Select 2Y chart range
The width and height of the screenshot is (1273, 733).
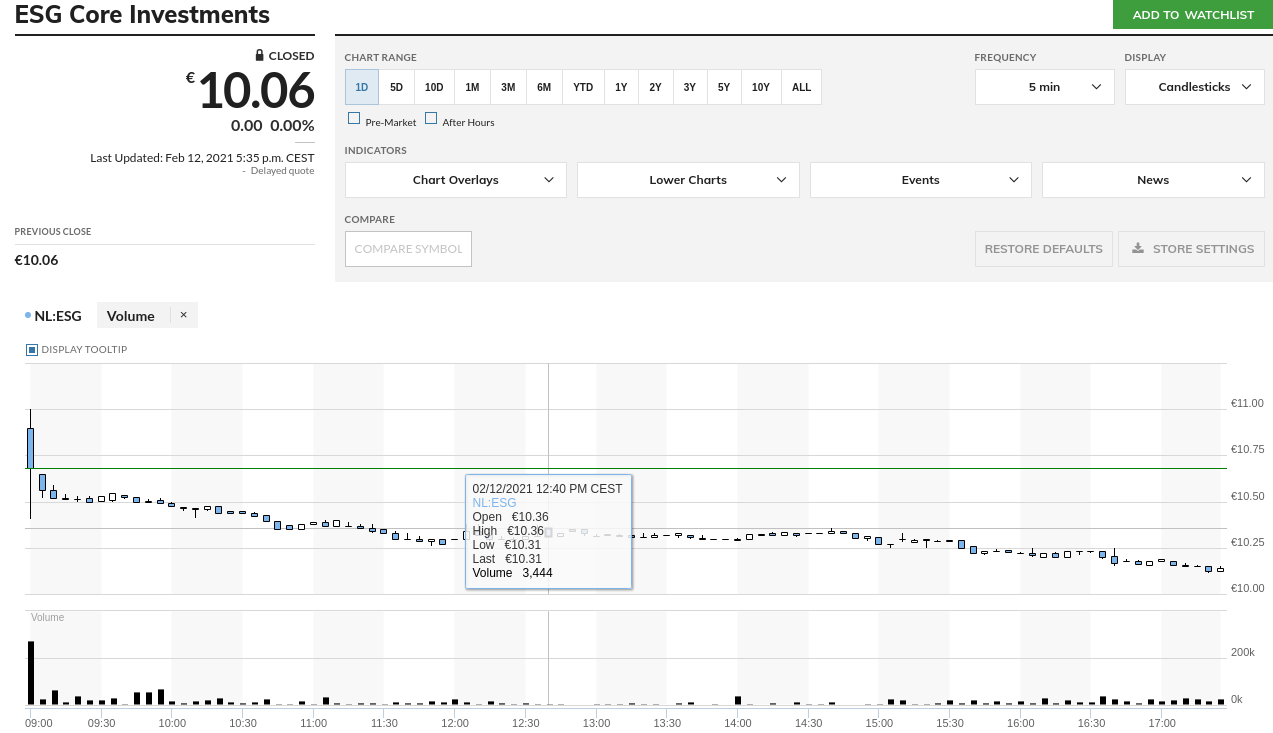[655, 87]
